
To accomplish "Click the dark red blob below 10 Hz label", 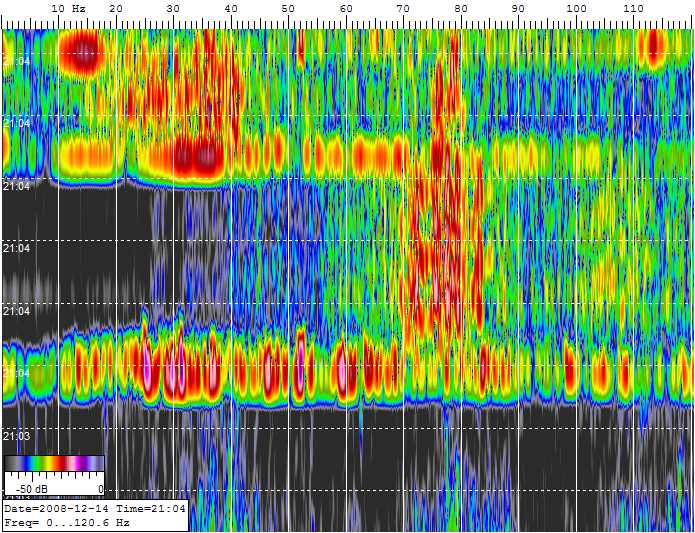I will pos(82,50).
